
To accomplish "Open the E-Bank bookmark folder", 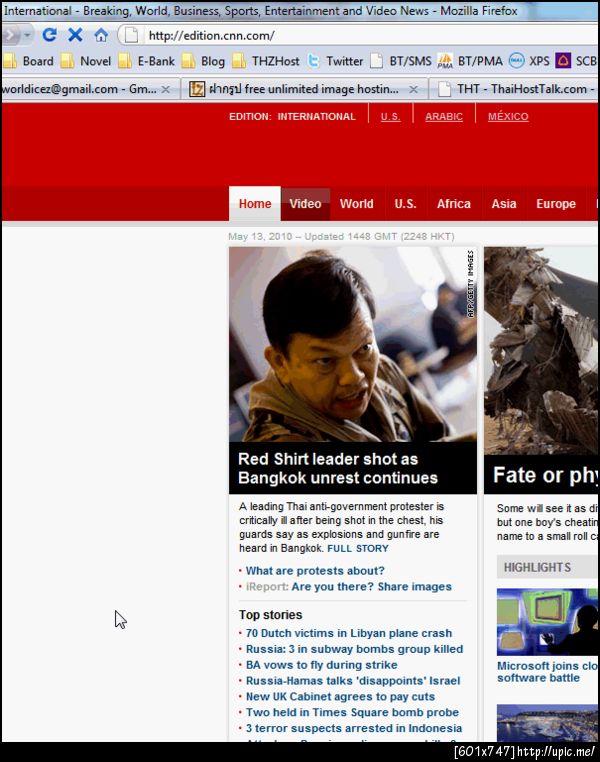I will click(146, 61).
